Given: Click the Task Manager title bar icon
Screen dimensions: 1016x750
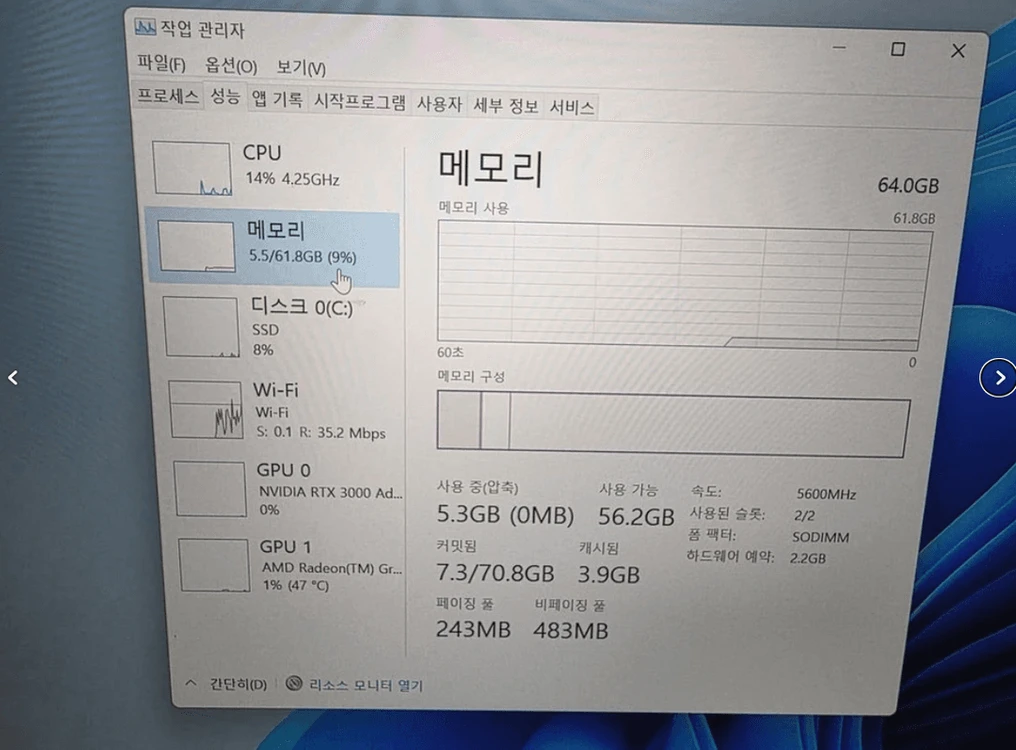Looking at the screenshot, I should (x=145, y=27).
